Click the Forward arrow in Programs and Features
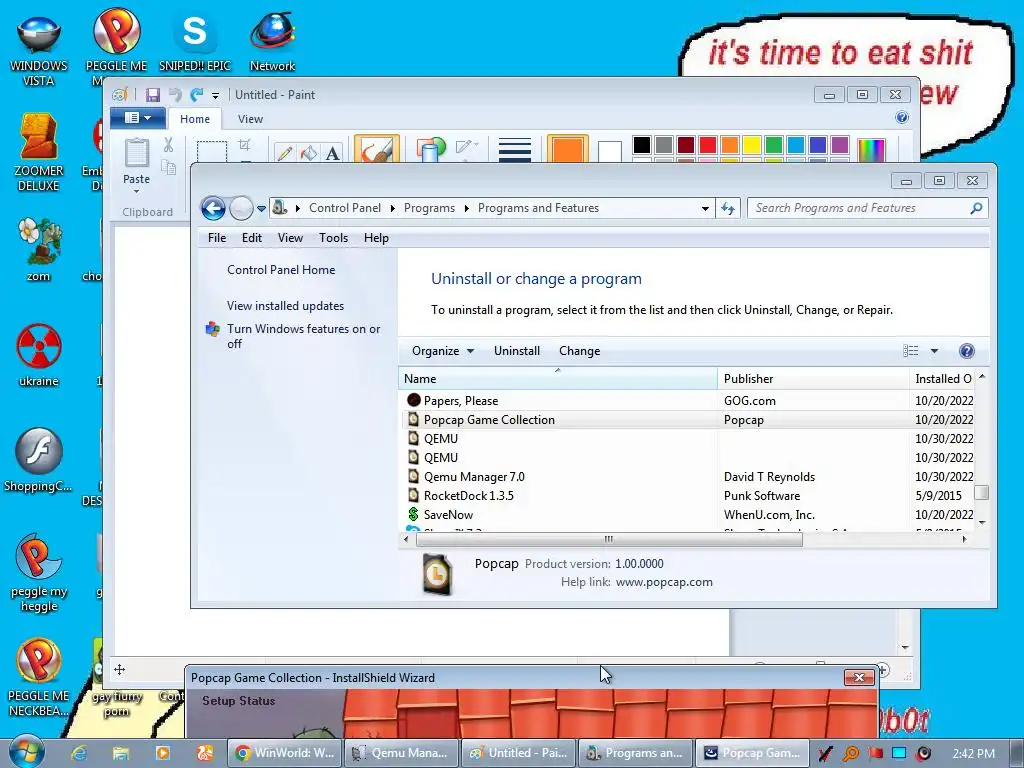The width and height of the screenshot is (1024, 768). tap(242, 208)
